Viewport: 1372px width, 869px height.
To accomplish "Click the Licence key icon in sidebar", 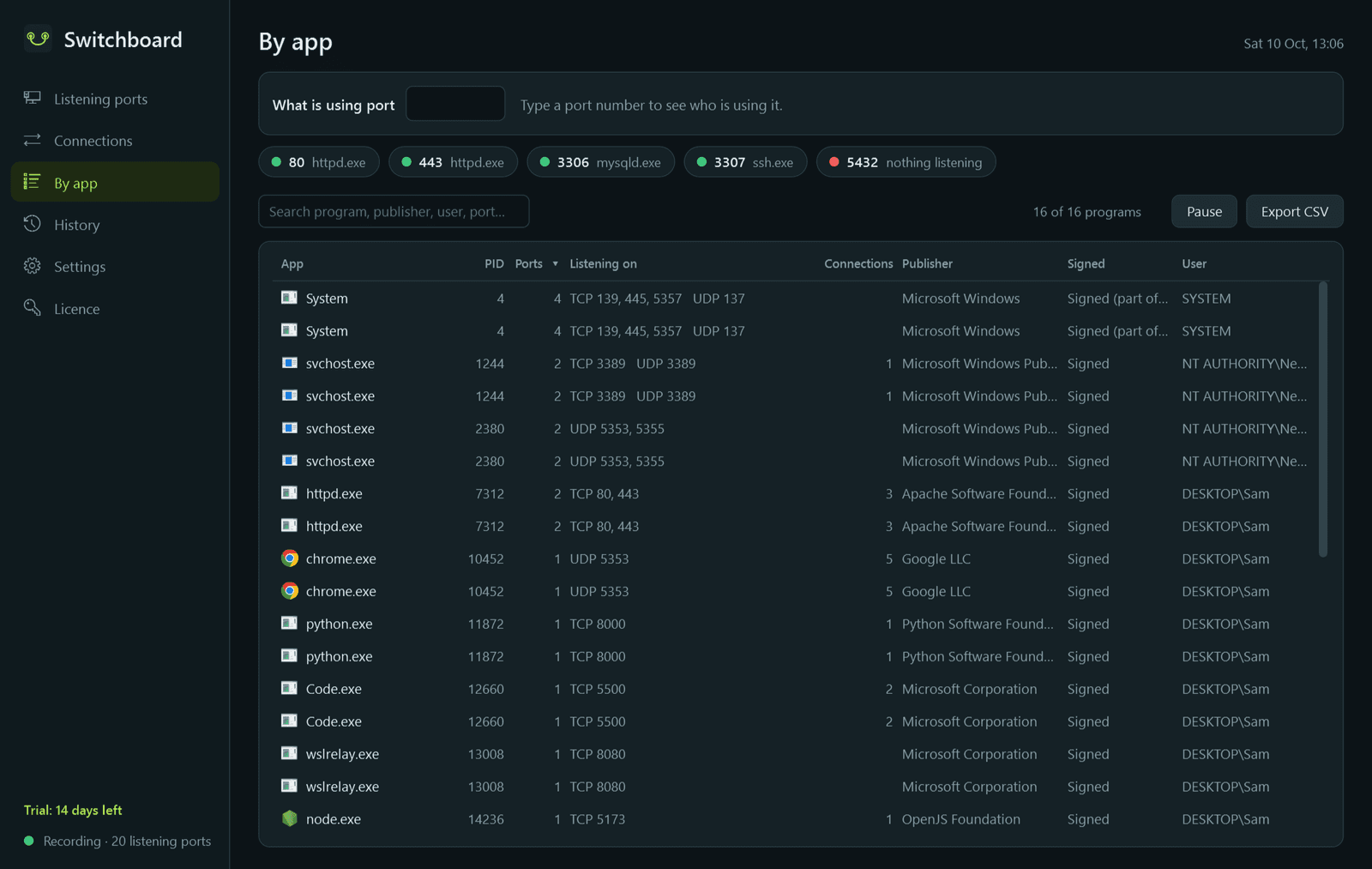I will (x=33, y=308).
